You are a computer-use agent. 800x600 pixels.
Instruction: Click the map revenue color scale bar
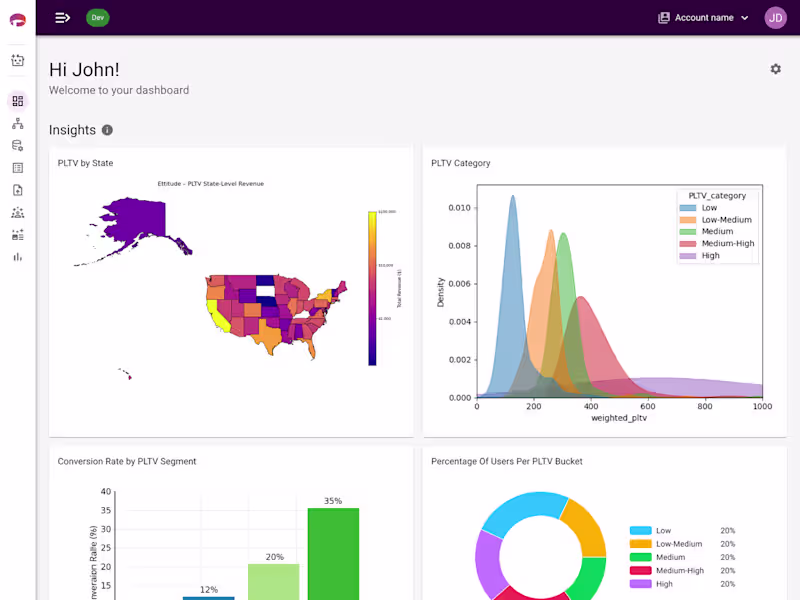(372, 288)
